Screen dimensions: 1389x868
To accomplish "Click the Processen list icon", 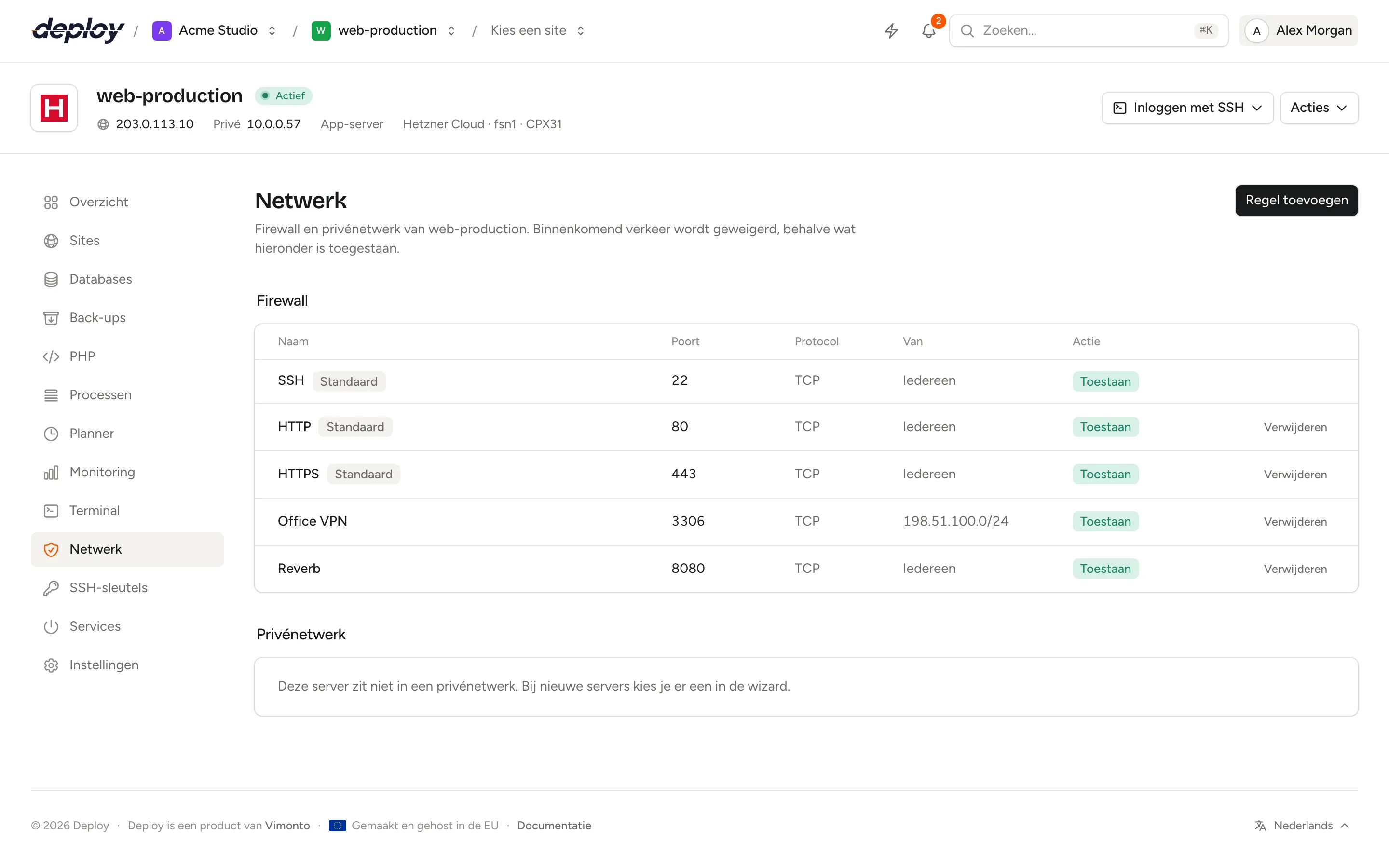I will tap(51, 395).
